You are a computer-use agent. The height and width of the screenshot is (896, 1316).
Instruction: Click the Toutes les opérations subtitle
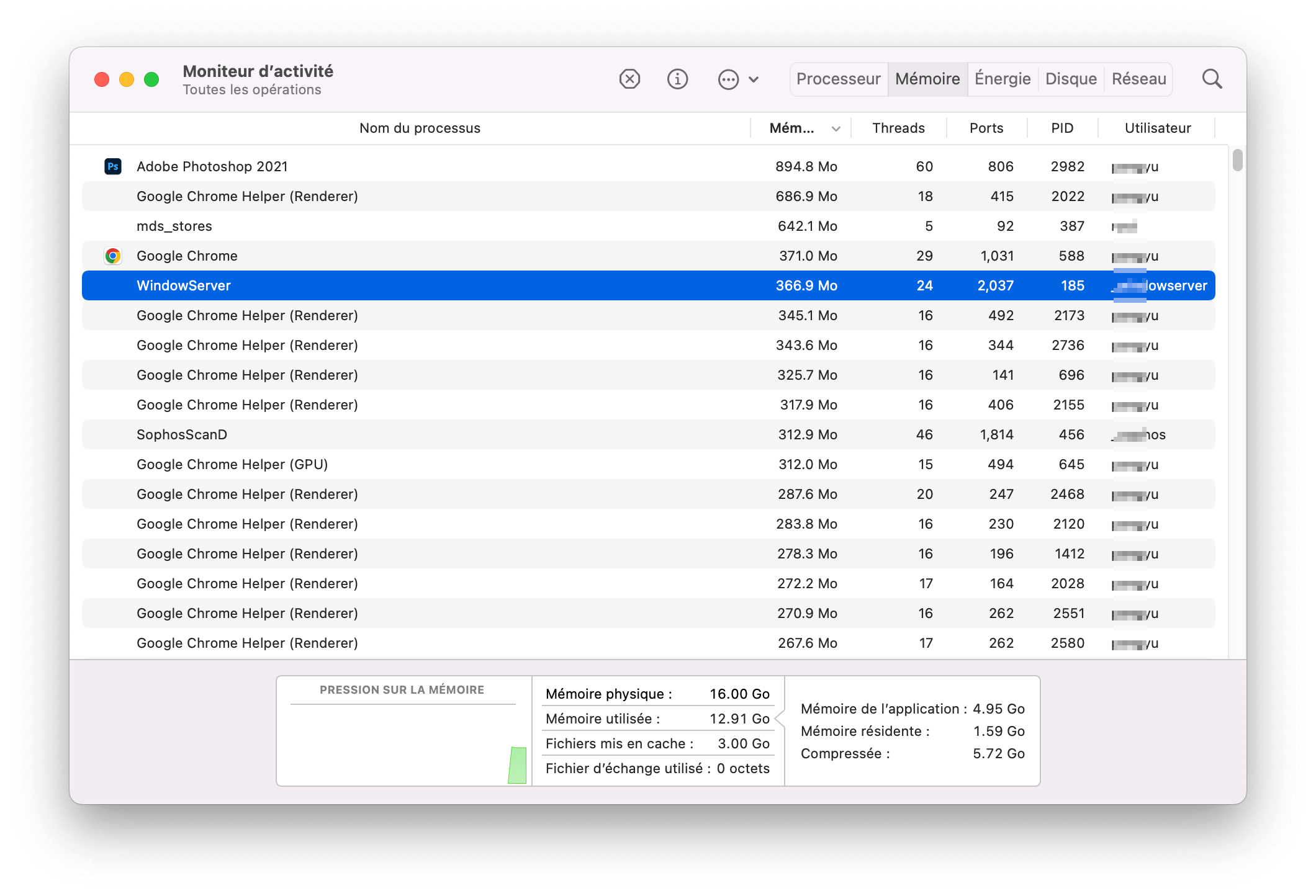(x=252, y=90)
